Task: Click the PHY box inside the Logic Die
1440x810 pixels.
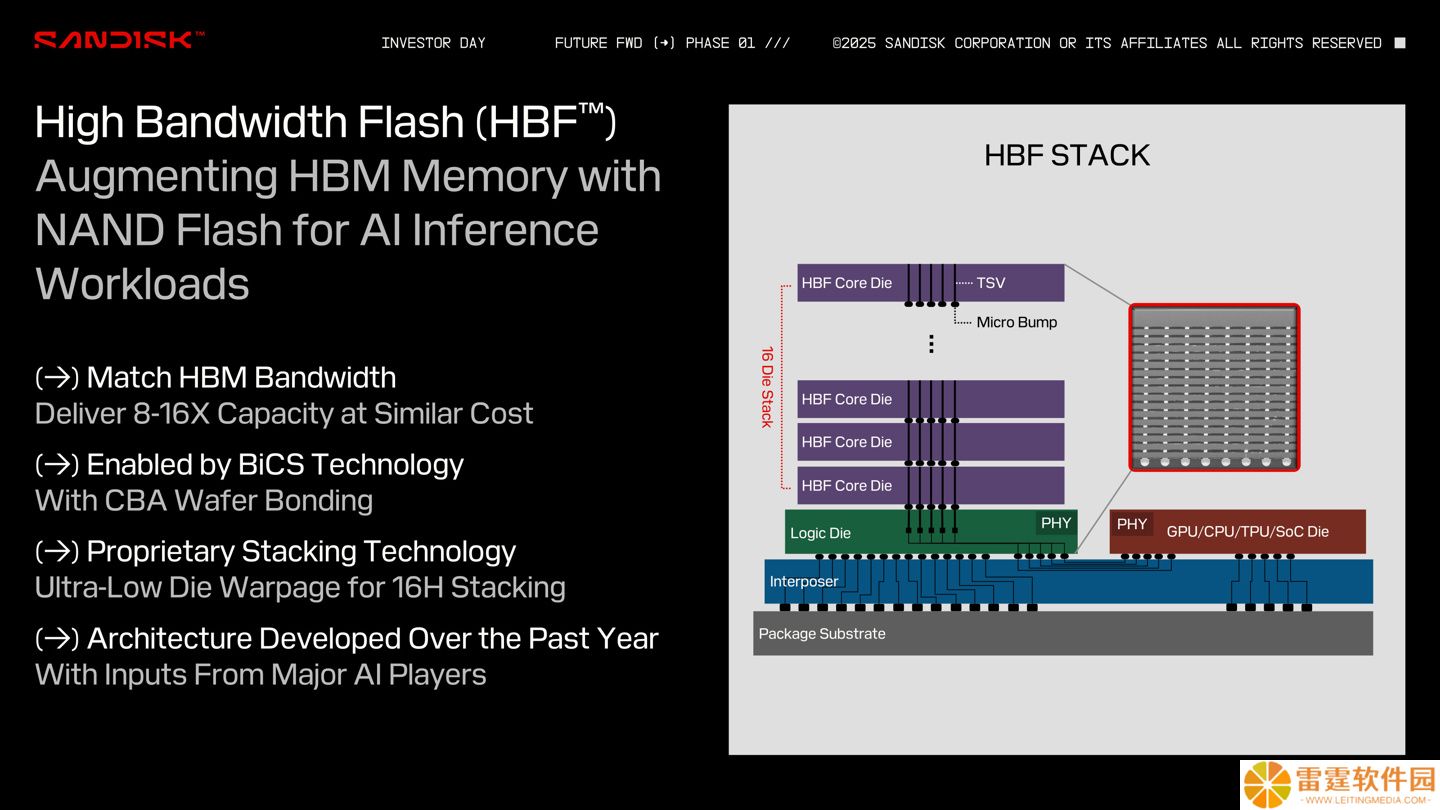Action: coord(1056,523)
